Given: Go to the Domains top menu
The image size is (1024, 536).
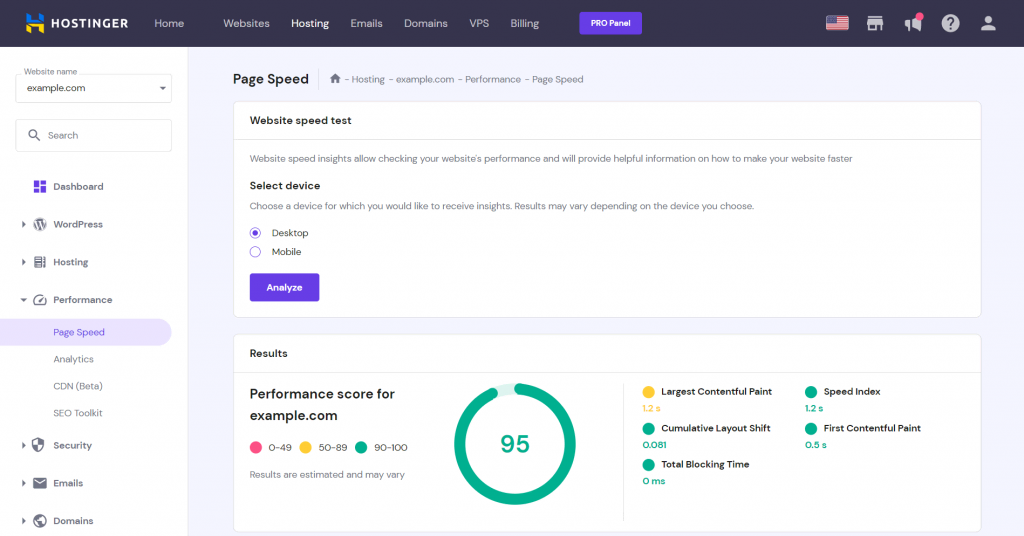Looking at the screenshot, I should click(426, 23).
